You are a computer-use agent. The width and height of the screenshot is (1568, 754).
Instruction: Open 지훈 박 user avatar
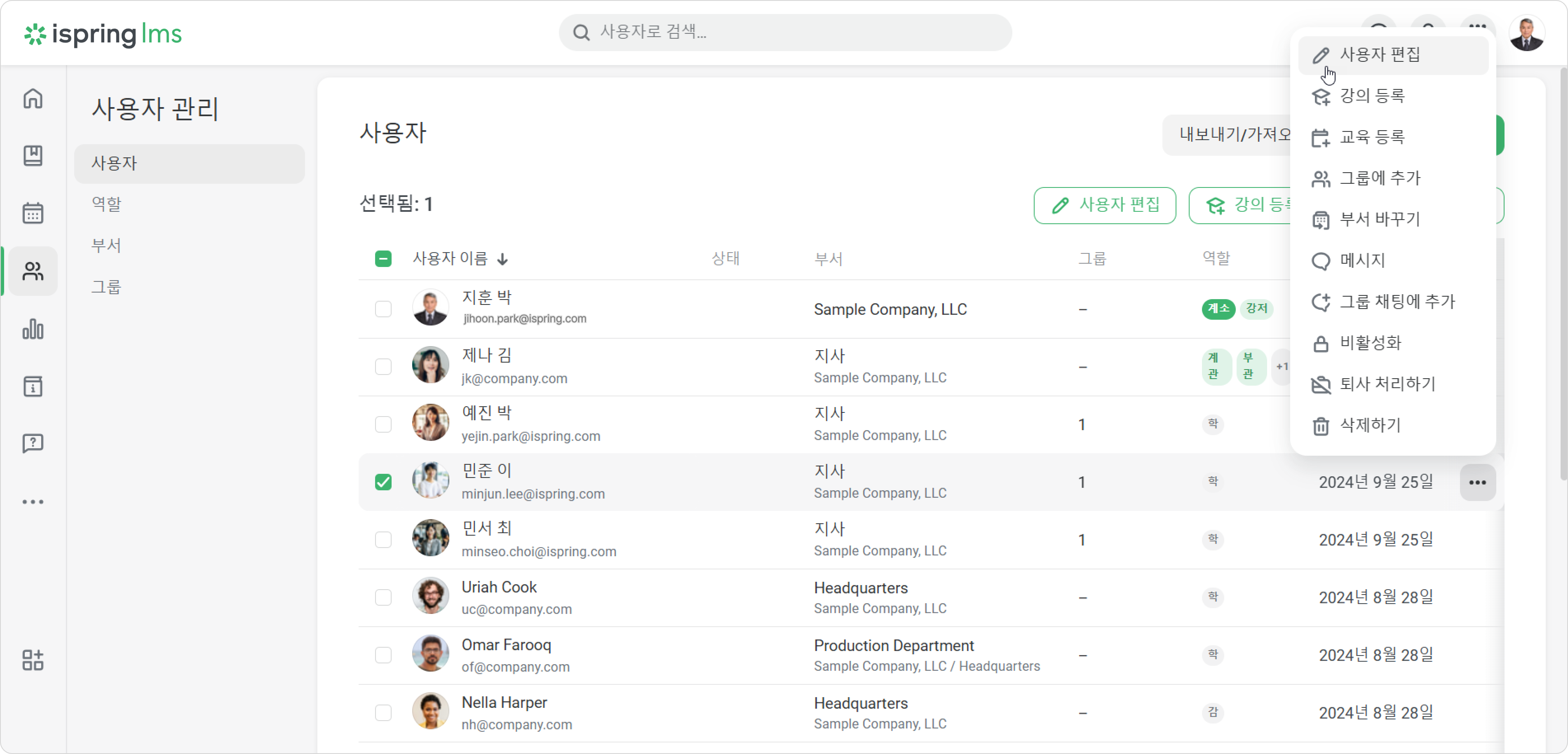[430, 307]
